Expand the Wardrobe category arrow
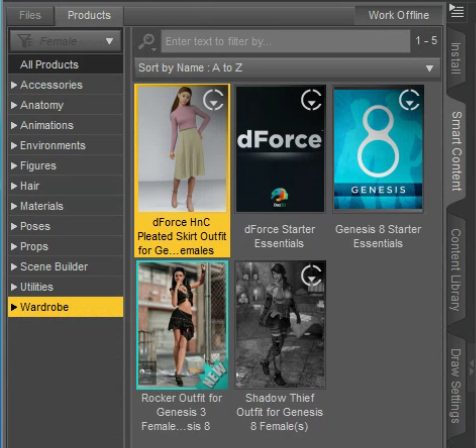This screenshot has height=448, width=476. point(14,307)
